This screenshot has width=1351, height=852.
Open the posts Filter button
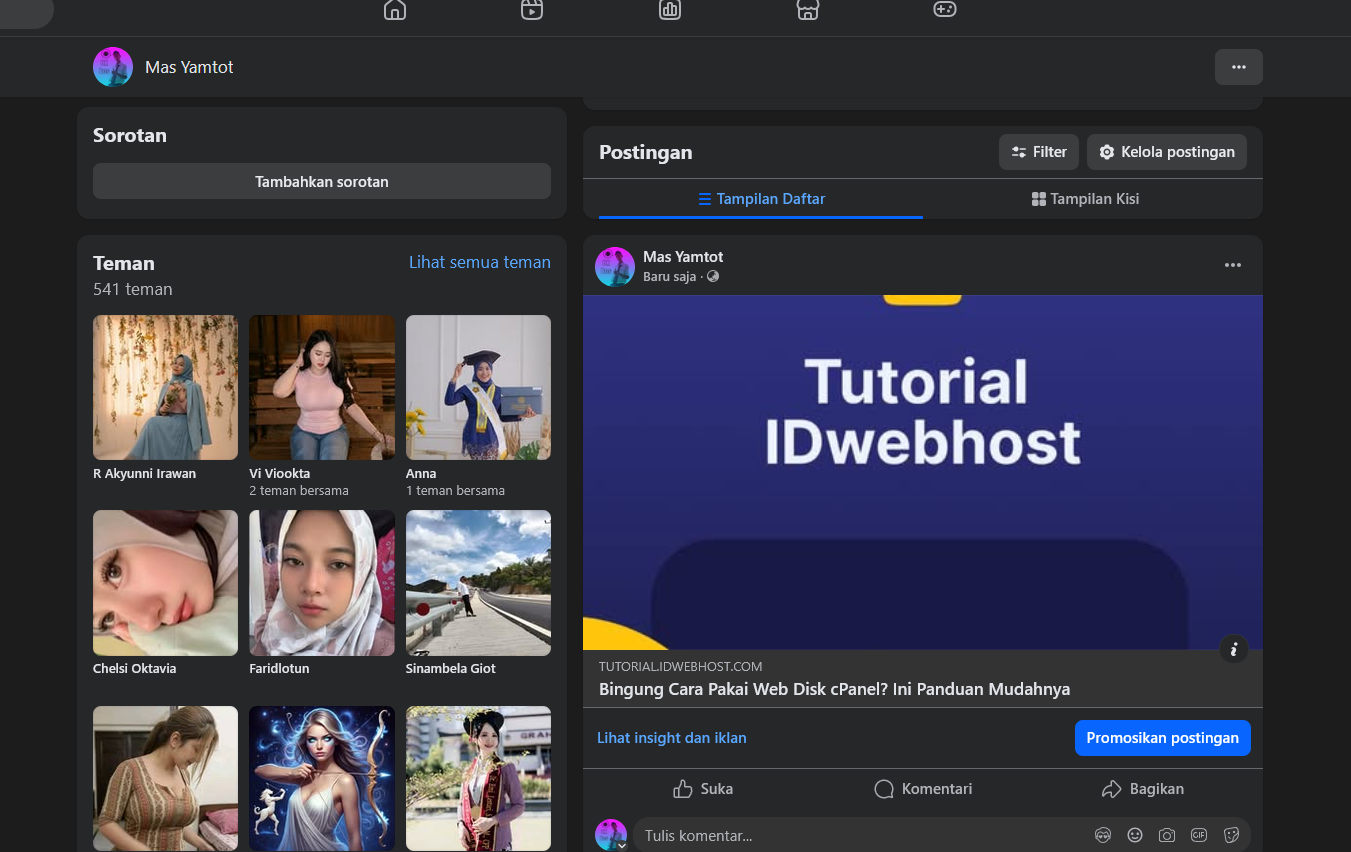[x=1039, y=152]
